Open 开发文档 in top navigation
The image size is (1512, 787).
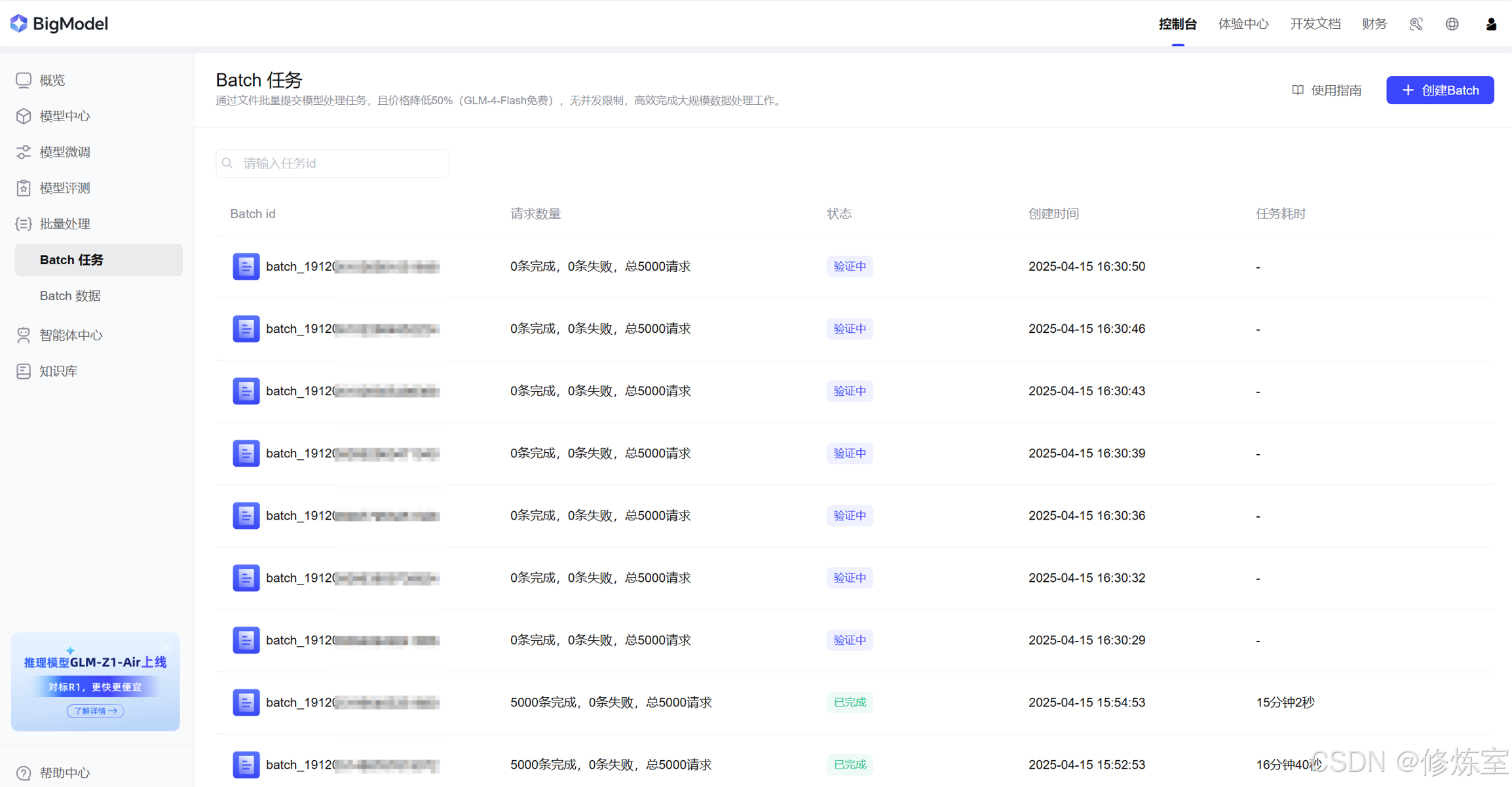(1315, 24)
